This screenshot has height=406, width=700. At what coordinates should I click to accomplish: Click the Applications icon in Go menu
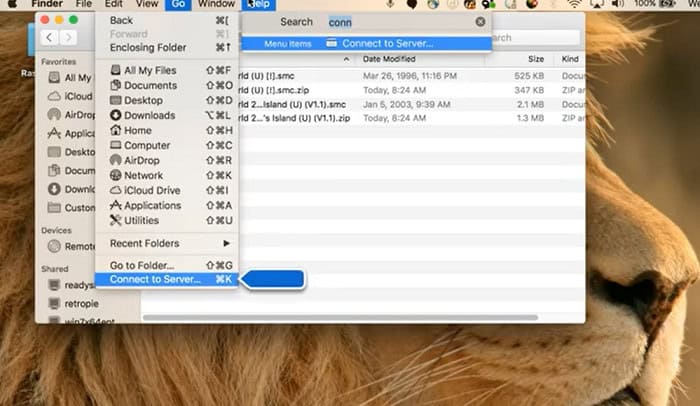(x=116, y=205)
